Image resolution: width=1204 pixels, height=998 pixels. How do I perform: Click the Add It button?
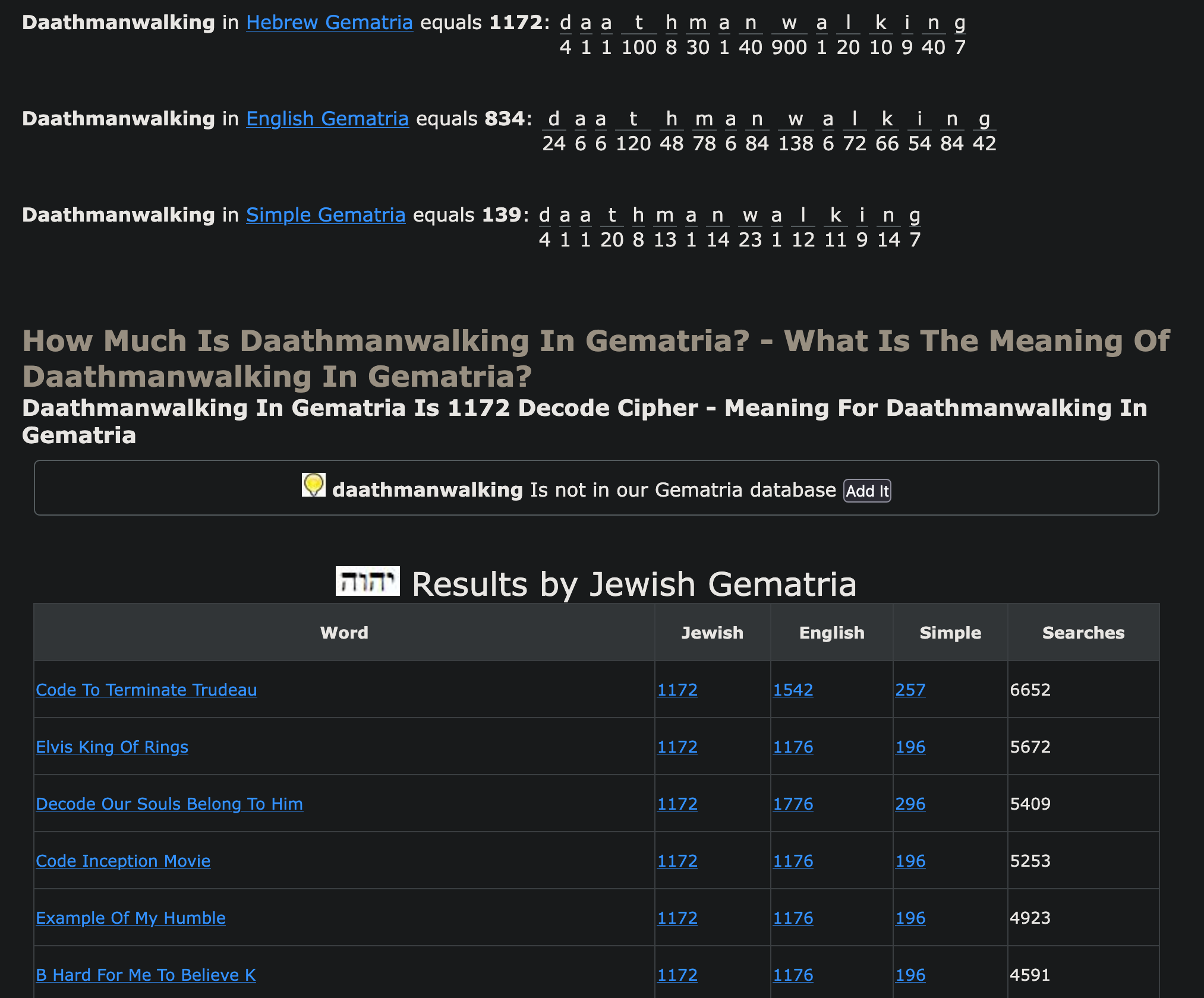867,491
